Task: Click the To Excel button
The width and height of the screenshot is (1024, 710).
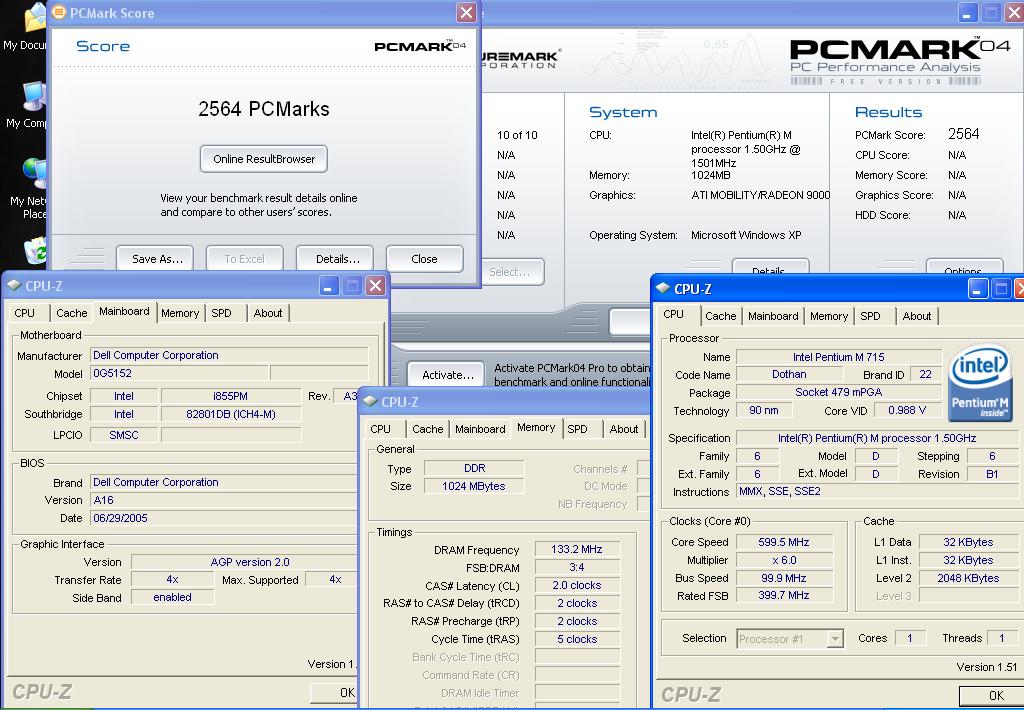Action: [245, 259]
